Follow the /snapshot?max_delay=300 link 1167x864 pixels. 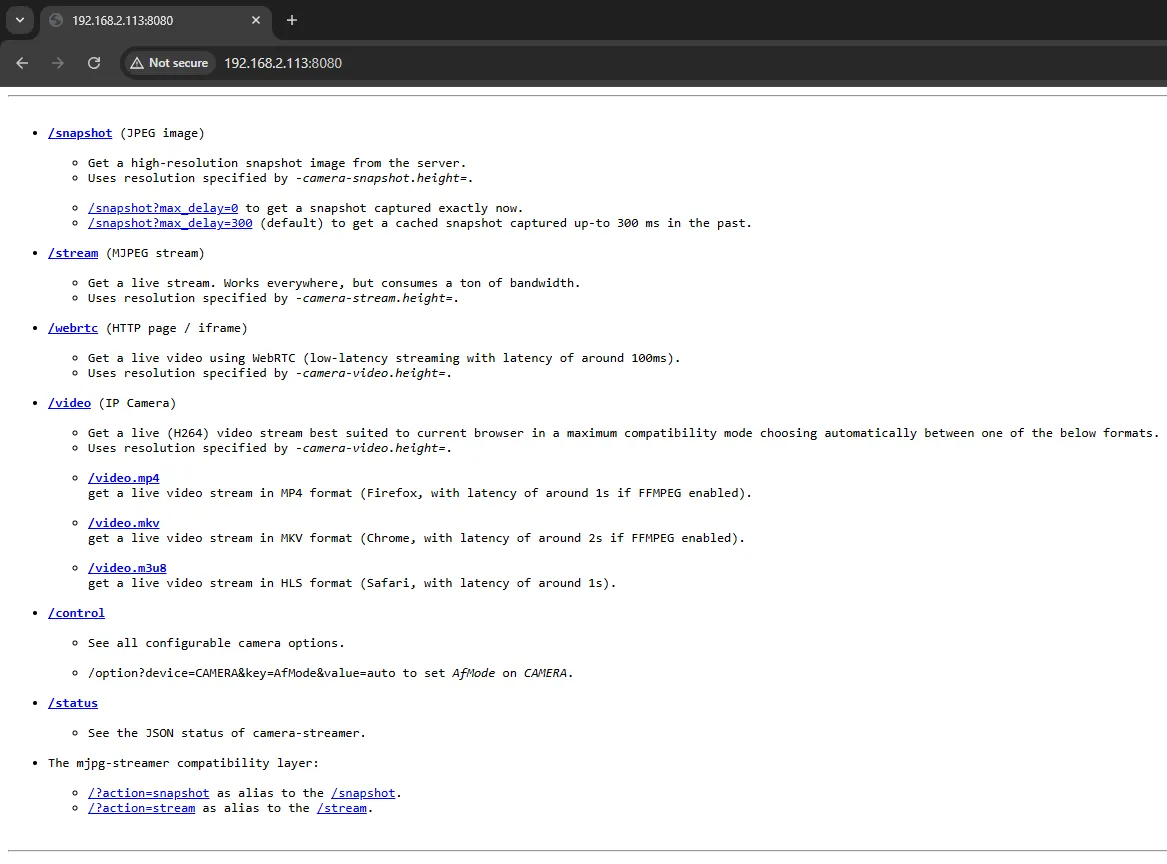point(170,223)
